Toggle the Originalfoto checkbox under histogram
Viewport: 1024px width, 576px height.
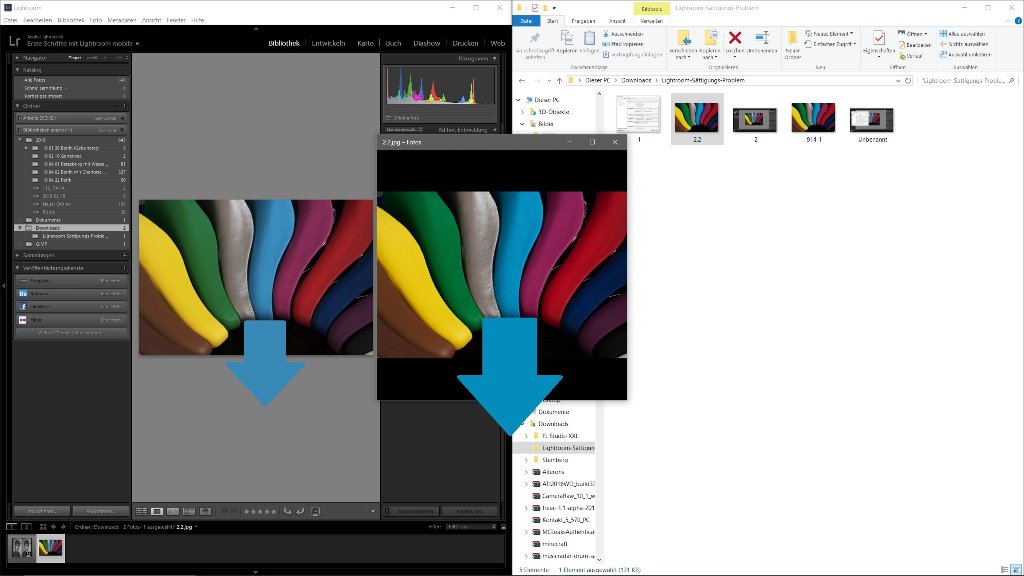click(390, 118)
